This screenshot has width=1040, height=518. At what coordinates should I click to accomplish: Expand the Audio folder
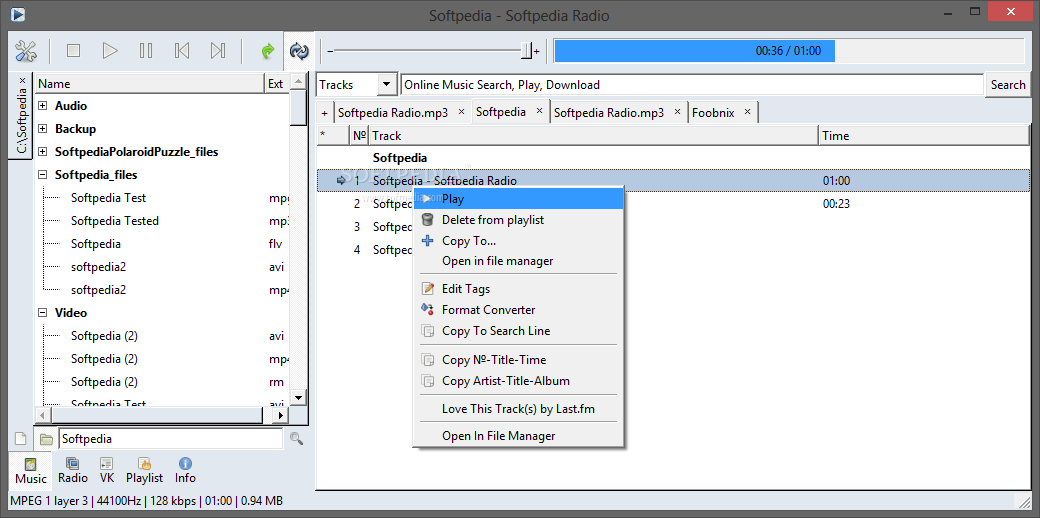coord(43,106)
